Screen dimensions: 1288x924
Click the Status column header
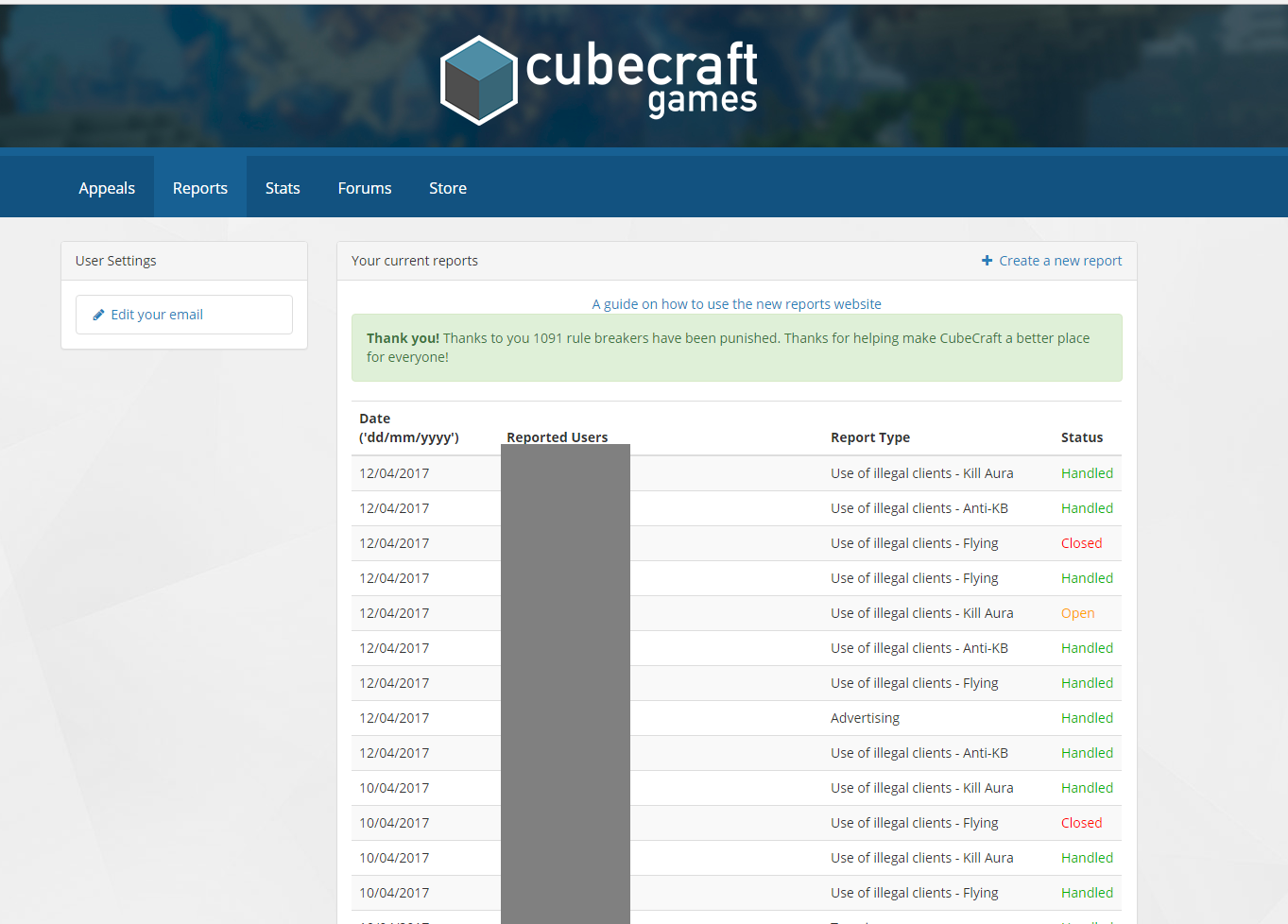[x=1082, y=437]
